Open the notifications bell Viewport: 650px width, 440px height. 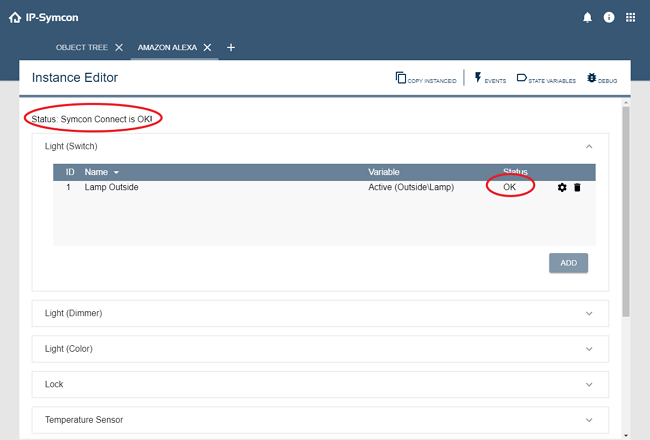click(587, 17)
